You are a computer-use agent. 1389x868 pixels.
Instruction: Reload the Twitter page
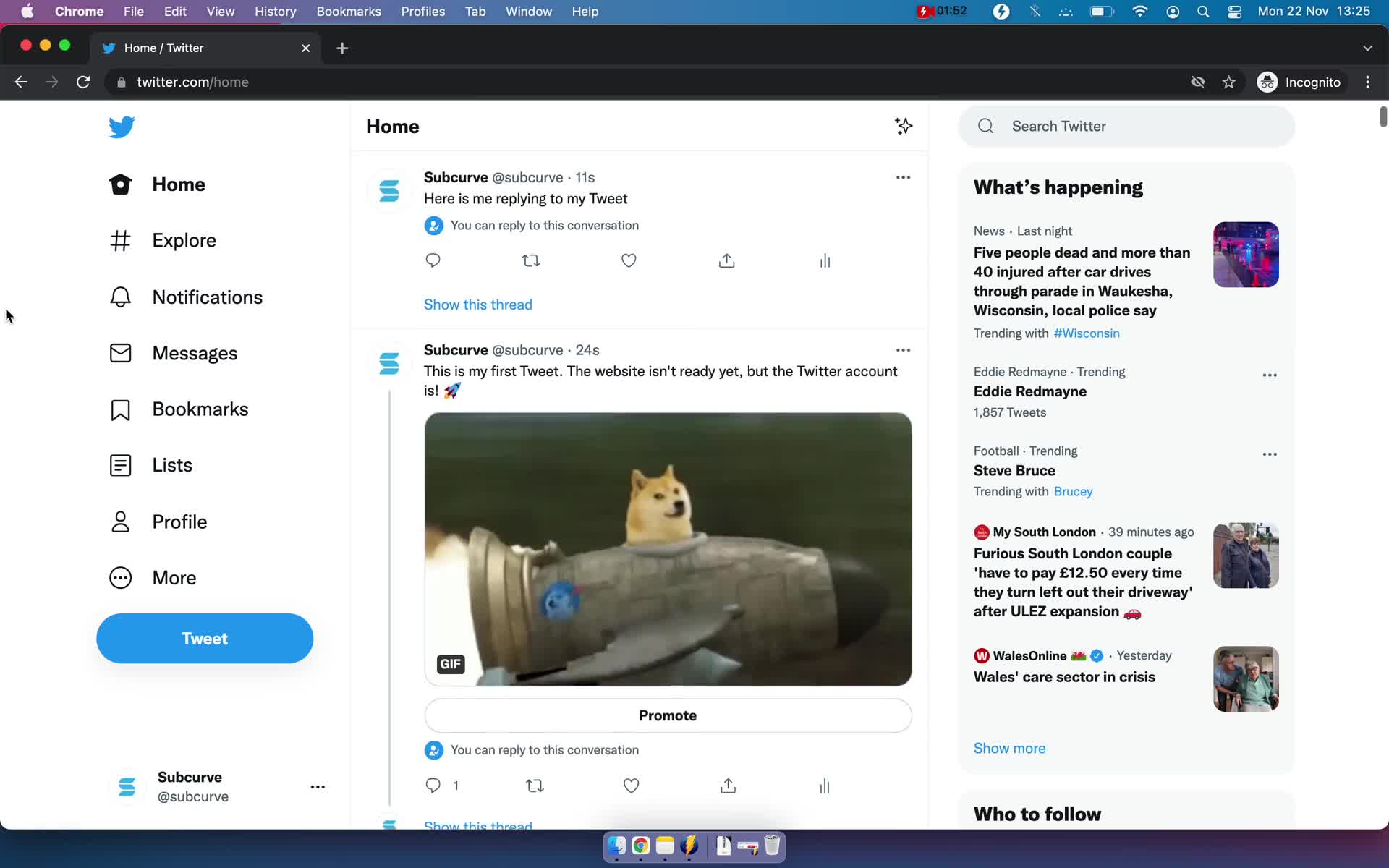tap(83, 82)
